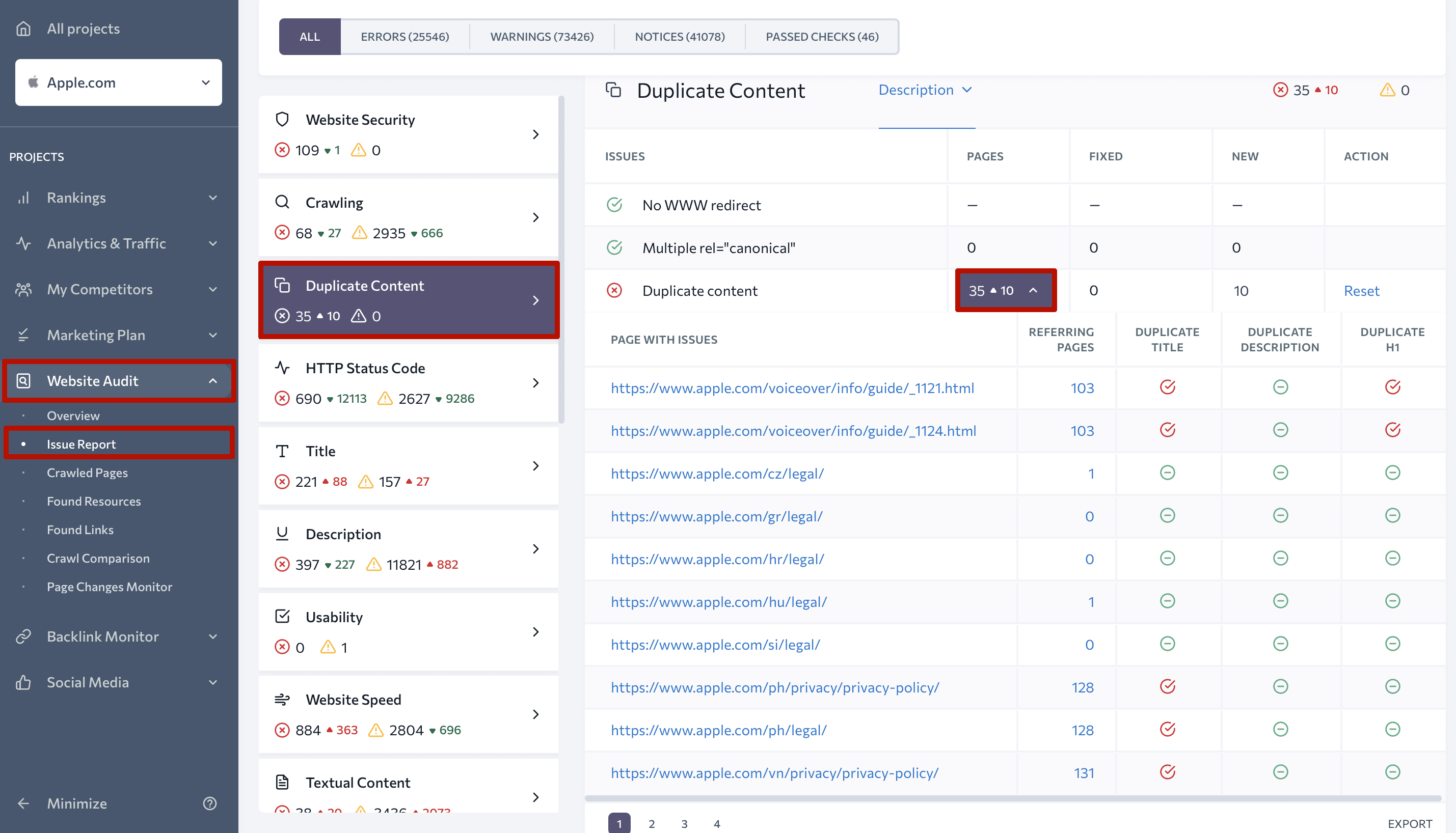This screenshot has width=1456, height=833.
Task: Click the Backlink Monitor chain-link icon
Action: click(x=23, y=636)
